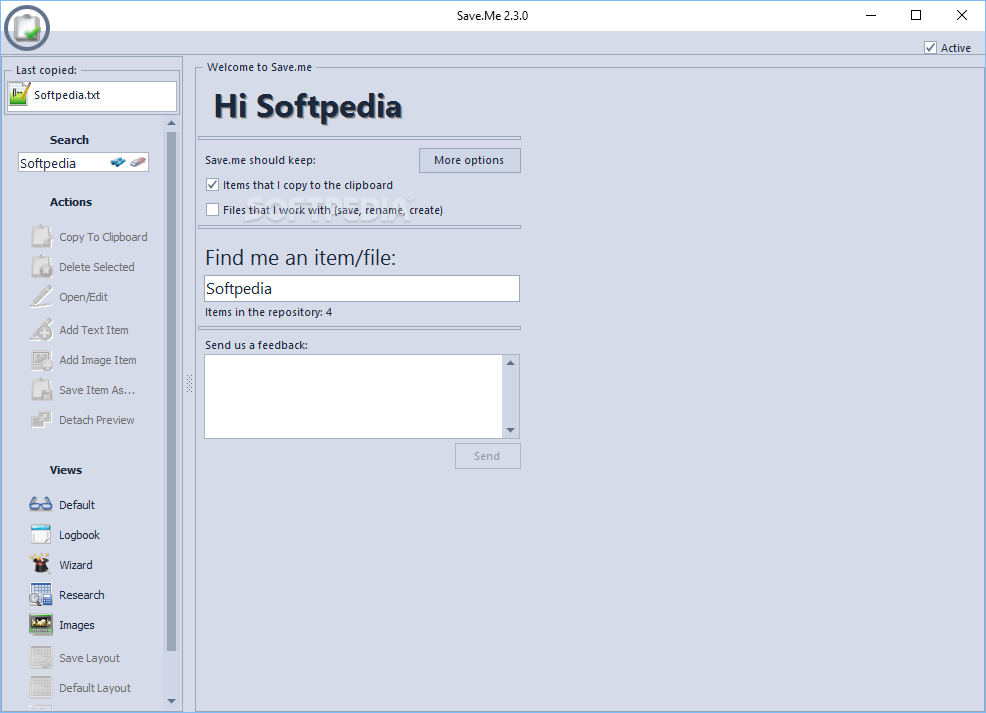Click the Add Text Item label
This screenshot has height=713, width=986.
94,330
